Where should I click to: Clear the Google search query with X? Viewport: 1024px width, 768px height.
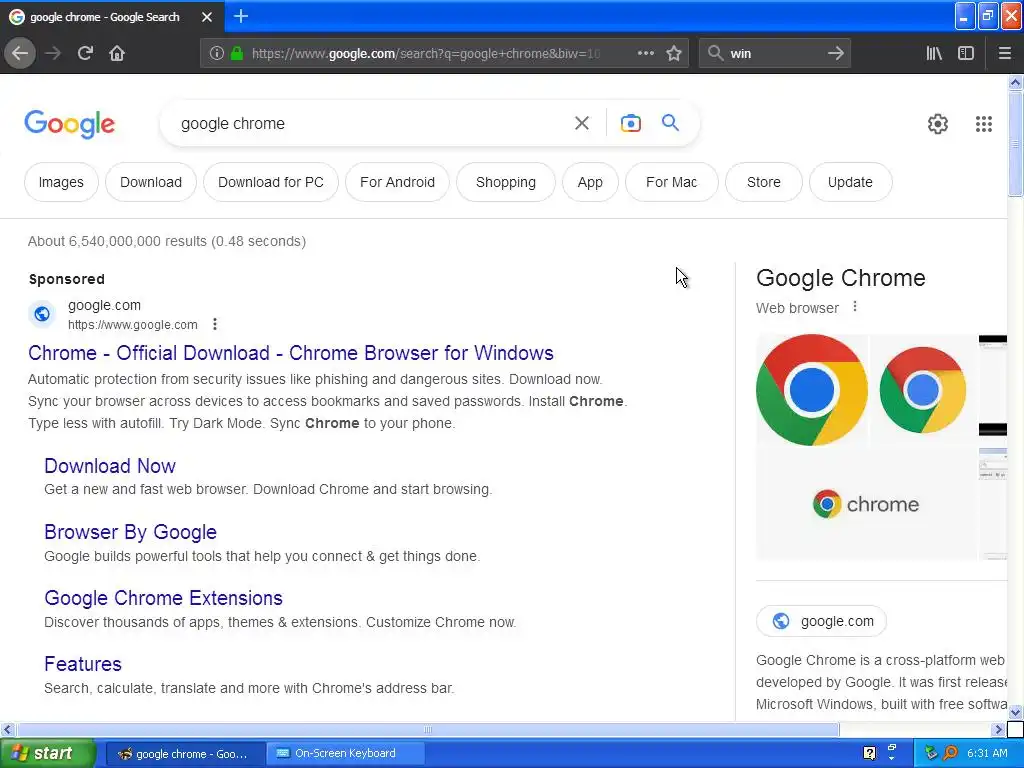[581, 123]
